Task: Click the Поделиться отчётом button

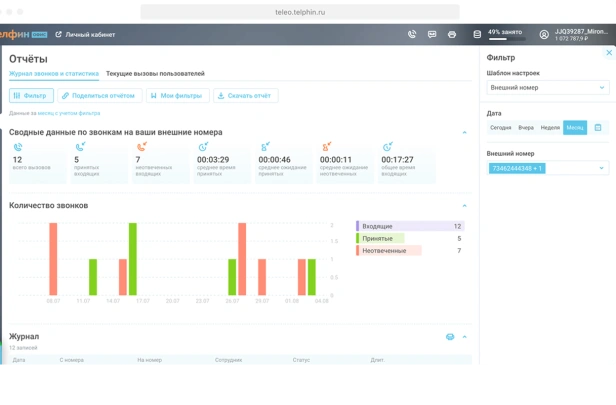Action: point(100,95)
